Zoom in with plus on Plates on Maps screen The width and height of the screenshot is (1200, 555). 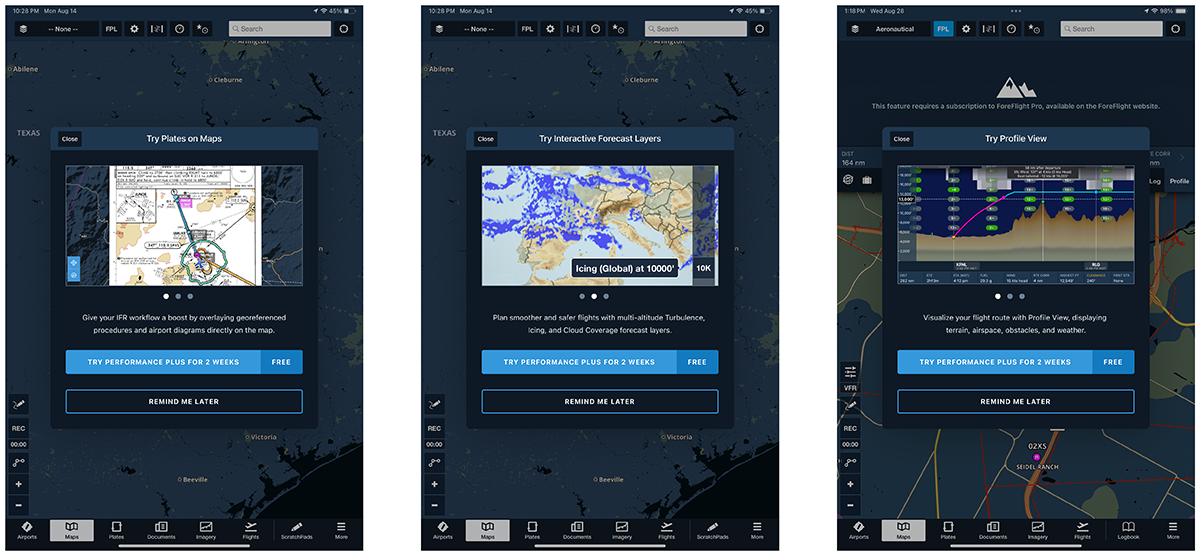point(19,484)
